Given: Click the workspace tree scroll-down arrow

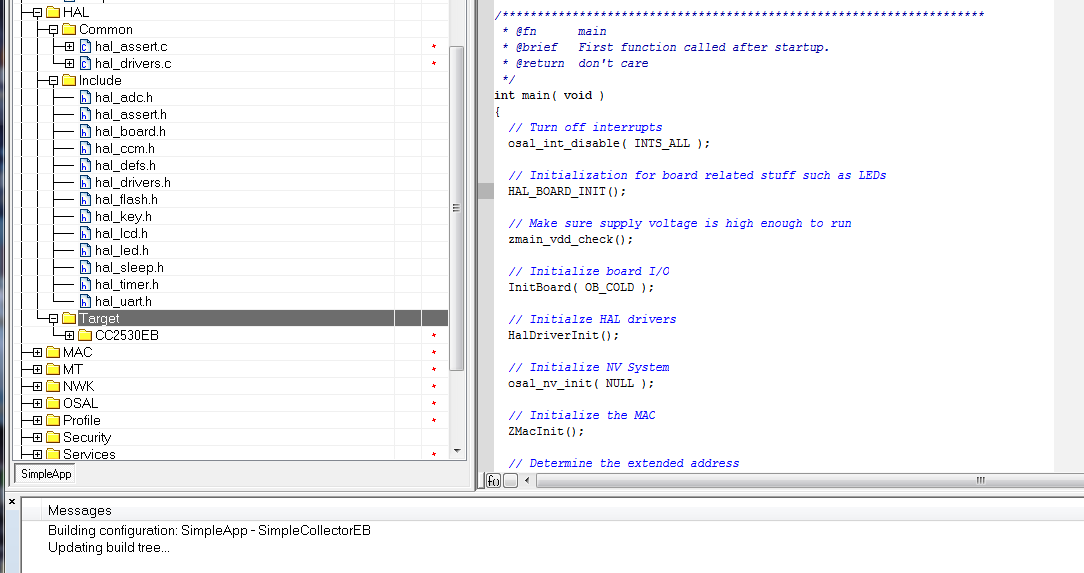Looking at the screenshot, I should coord(457,451).
